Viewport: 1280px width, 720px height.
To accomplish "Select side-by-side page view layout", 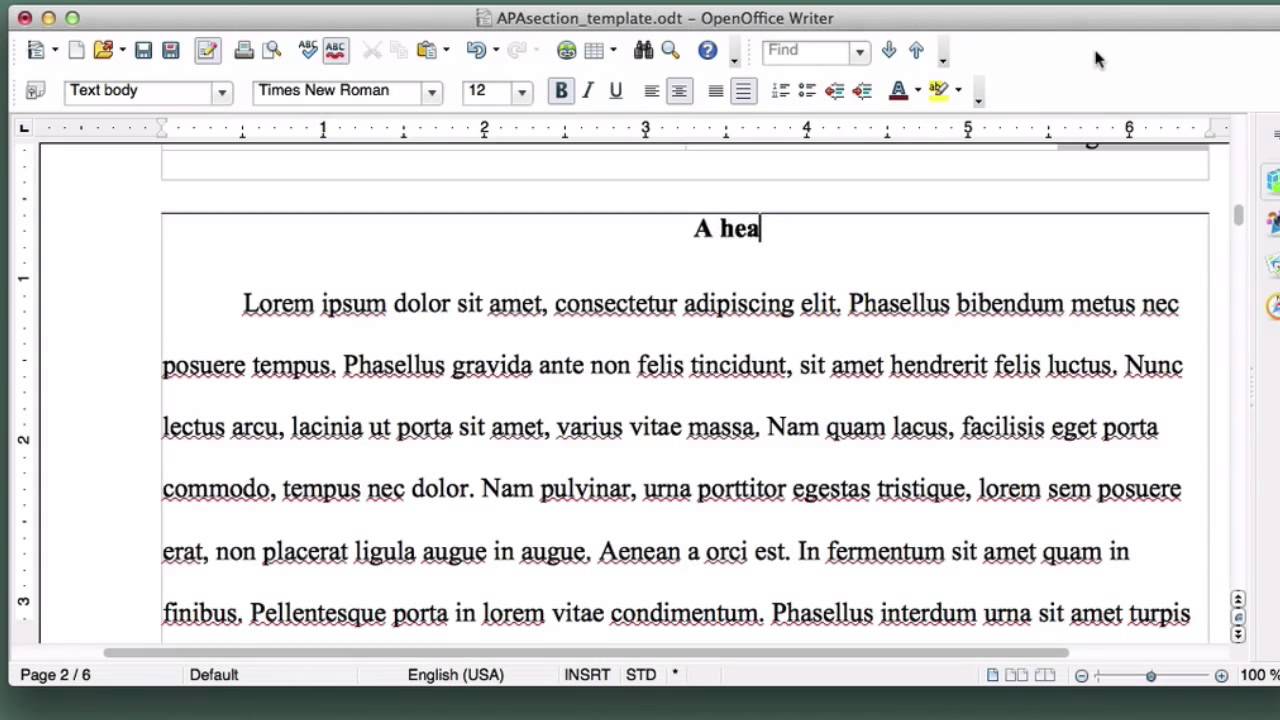I will coord(1016,676).
